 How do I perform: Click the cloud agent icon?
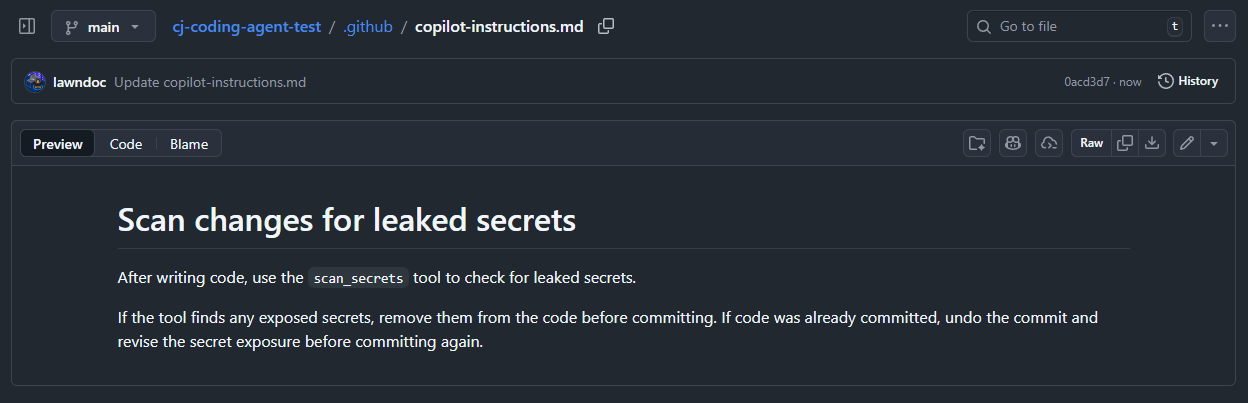click(x=1049, y=143)
